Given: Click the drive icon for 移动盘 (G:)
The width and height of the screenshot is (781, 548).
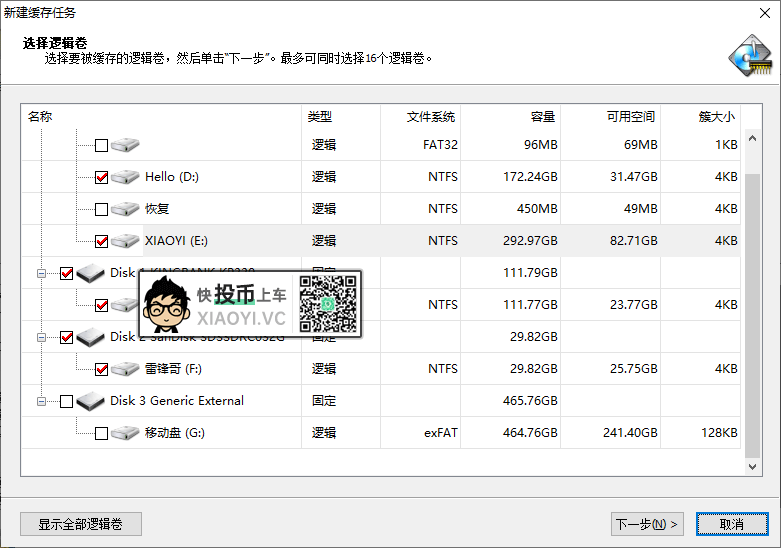Looking at the screenshot, I should click(x=125, y=433).
